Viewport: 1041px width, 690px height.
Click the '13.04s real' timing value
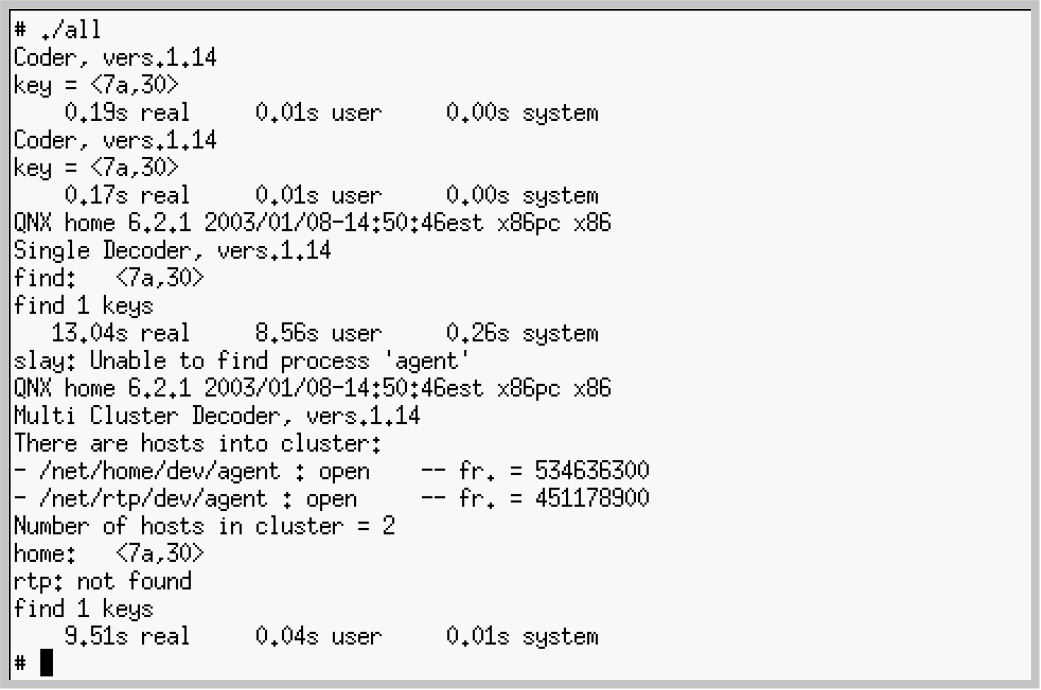coord(121,333)
